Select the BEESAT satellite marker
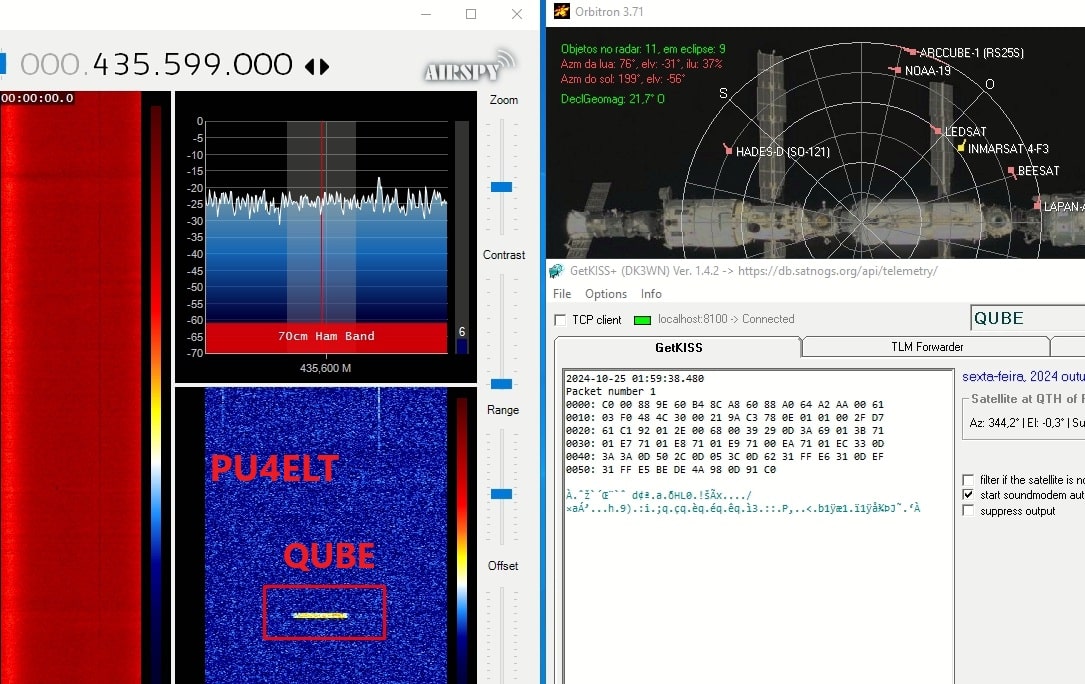1085x684 pixels. click(1011, 170)
